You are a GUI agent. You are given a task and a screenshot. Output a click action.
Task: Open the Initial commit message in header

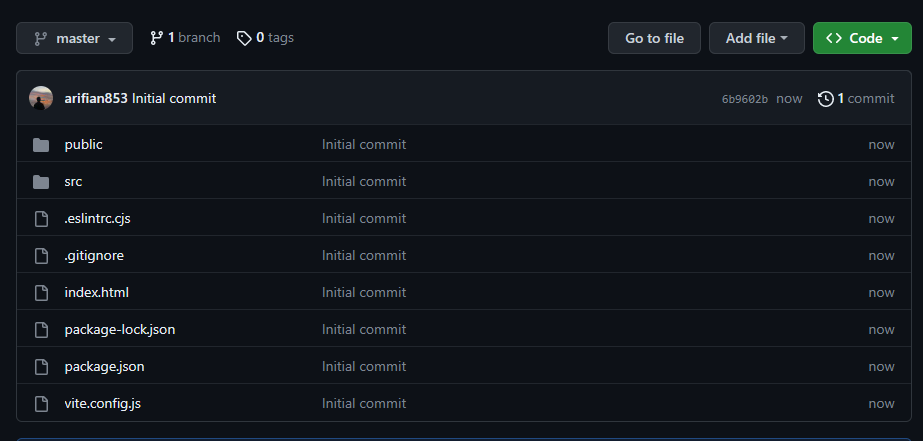coord(174,98)
